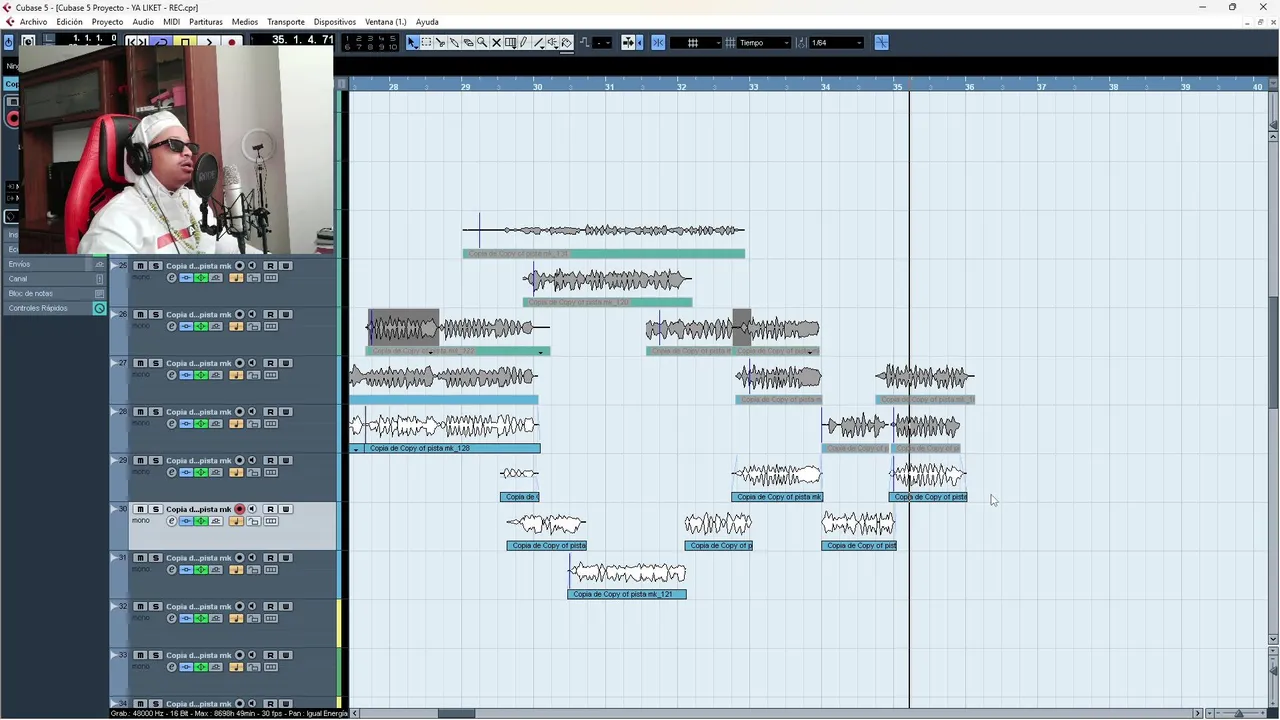Select the Glue tube tool

[x=454, y=42]
